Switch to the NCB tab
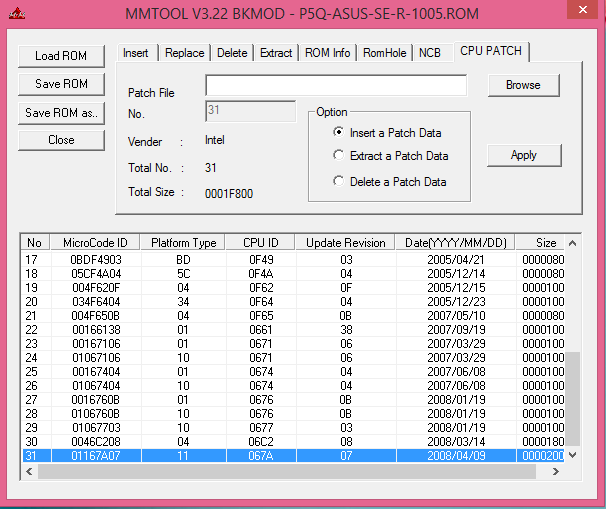The height and width of the screenshot is (509, 606). [430, 53]
